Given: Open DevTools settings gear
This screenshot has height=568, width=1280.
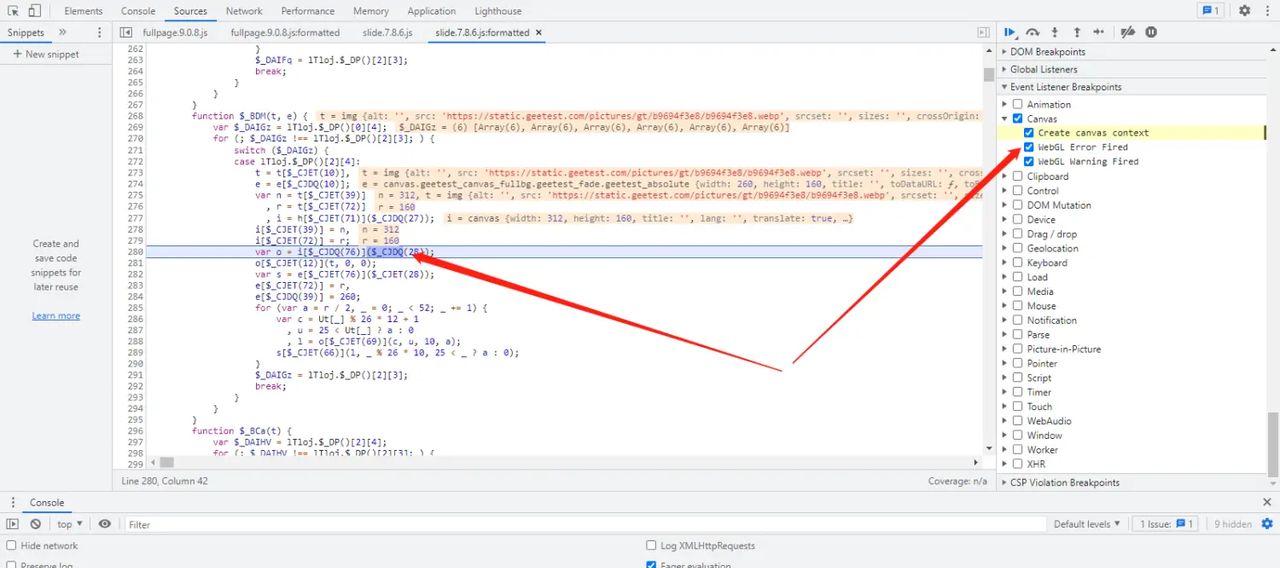Looking at the screenshot, I should click(x=1245, y=11).
